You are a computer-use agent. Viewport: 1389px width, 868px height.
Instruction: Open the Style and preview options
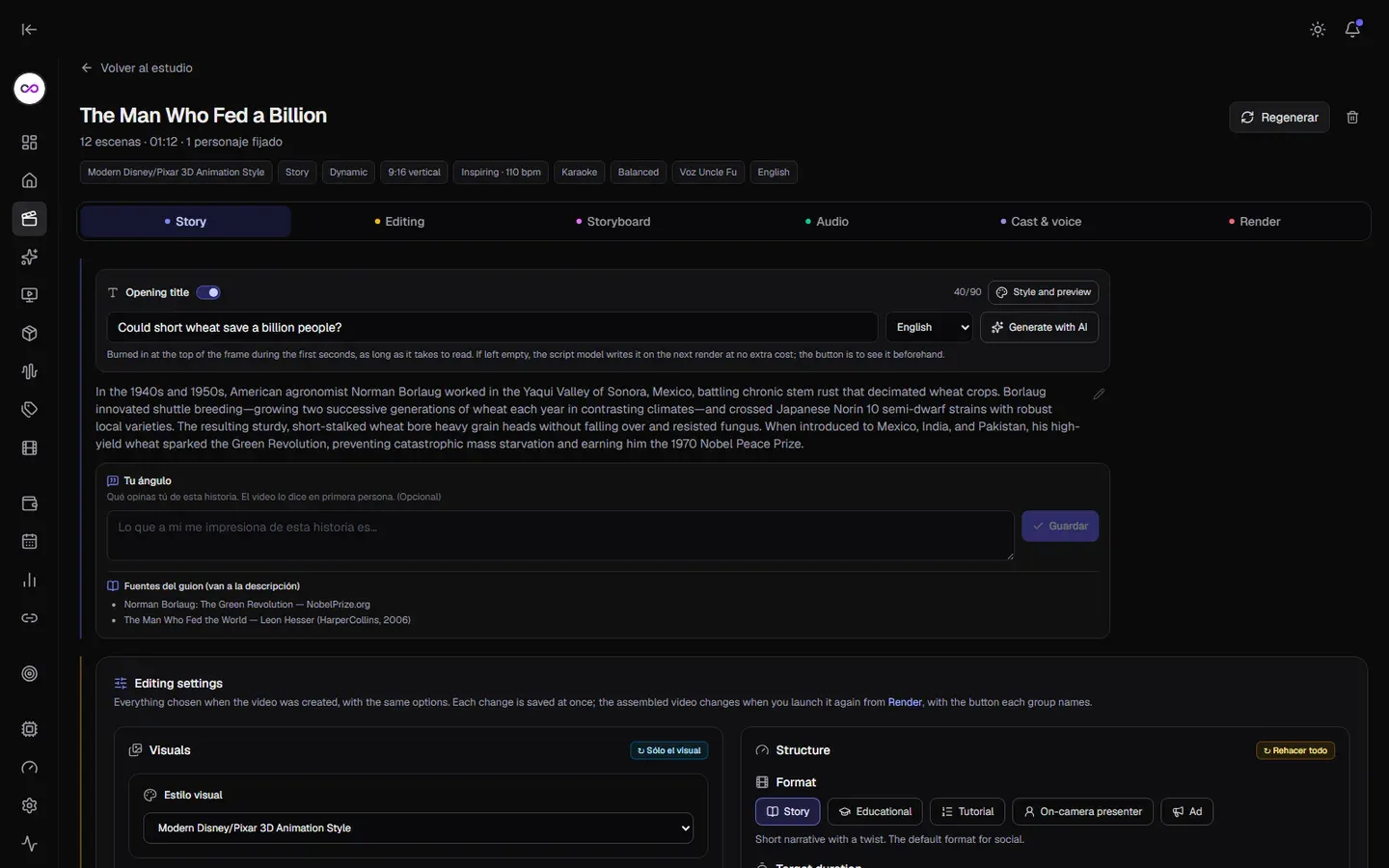(x=1043, y=292)
